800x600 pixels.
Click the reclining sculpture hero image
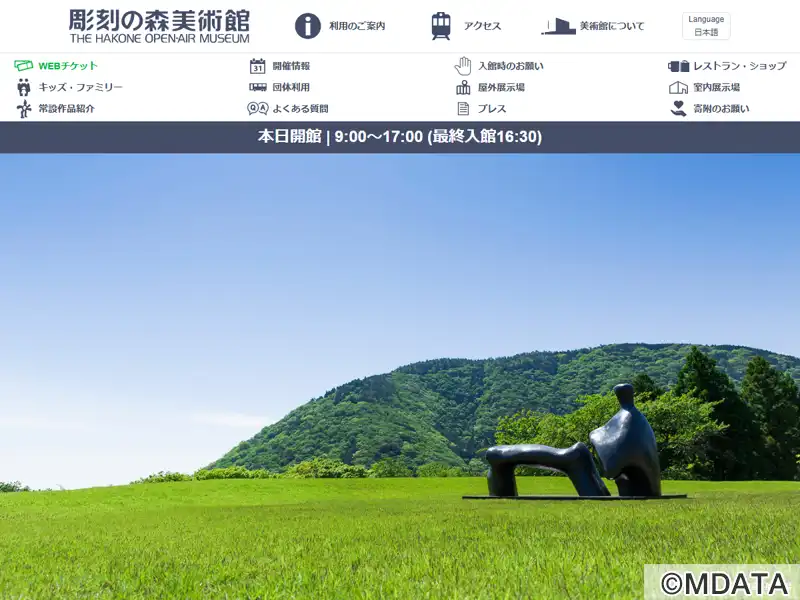click(x=400, y=377)
